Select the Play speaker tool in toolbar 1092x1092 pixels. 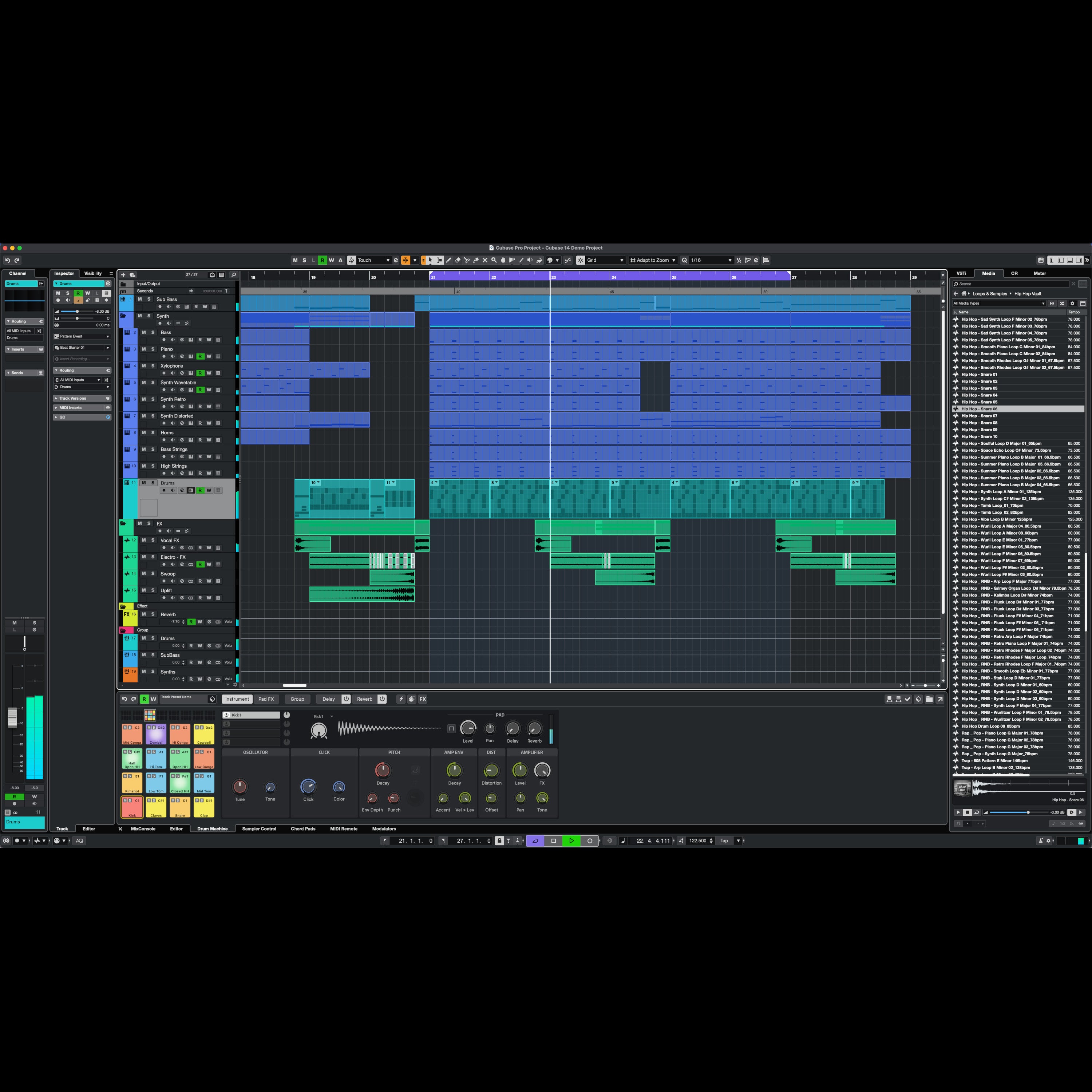click(x=530, y=261)
